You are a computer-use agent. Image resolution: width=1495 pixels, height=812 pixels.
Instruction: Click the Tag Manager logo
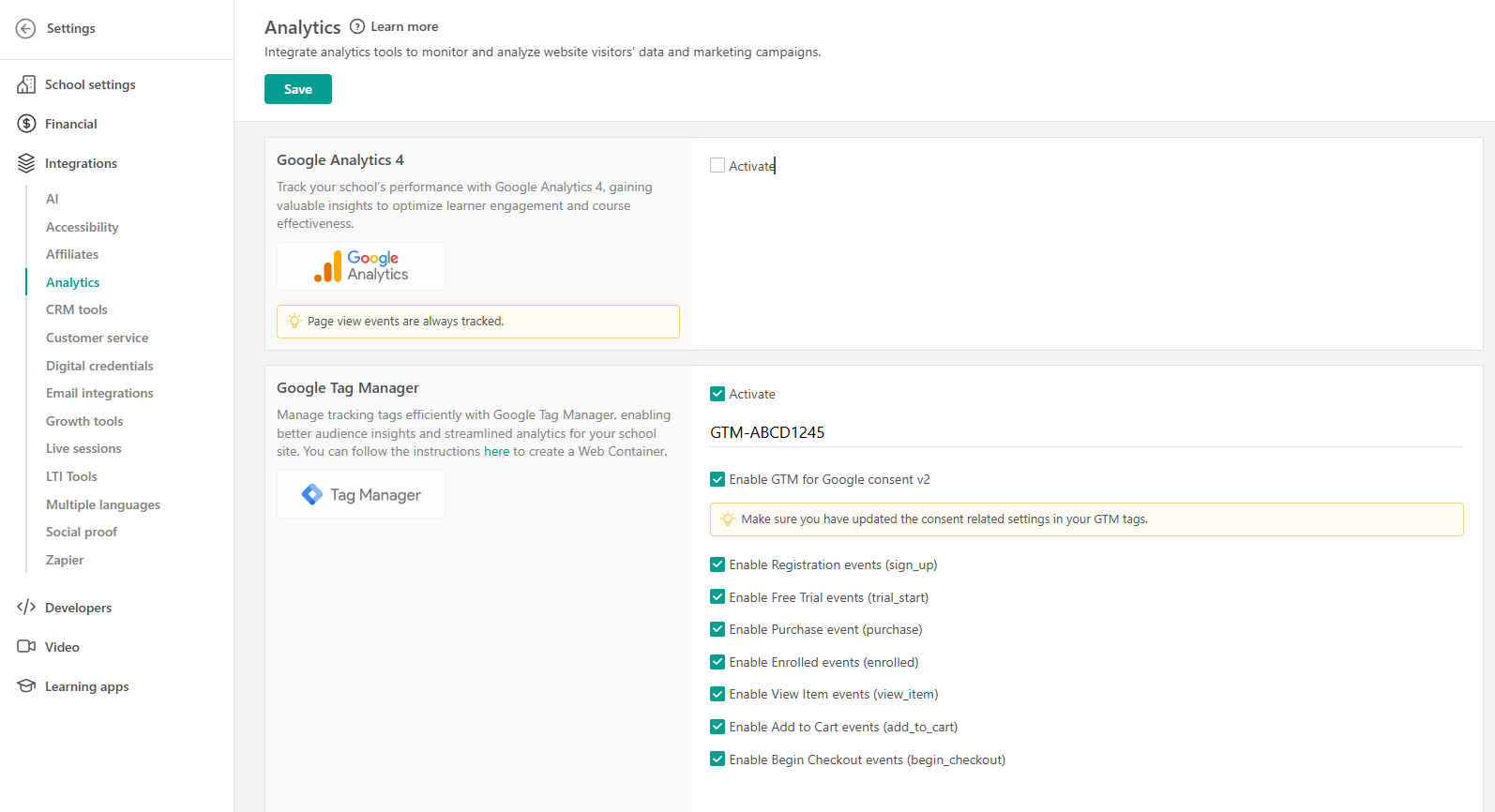coord(361,494)
